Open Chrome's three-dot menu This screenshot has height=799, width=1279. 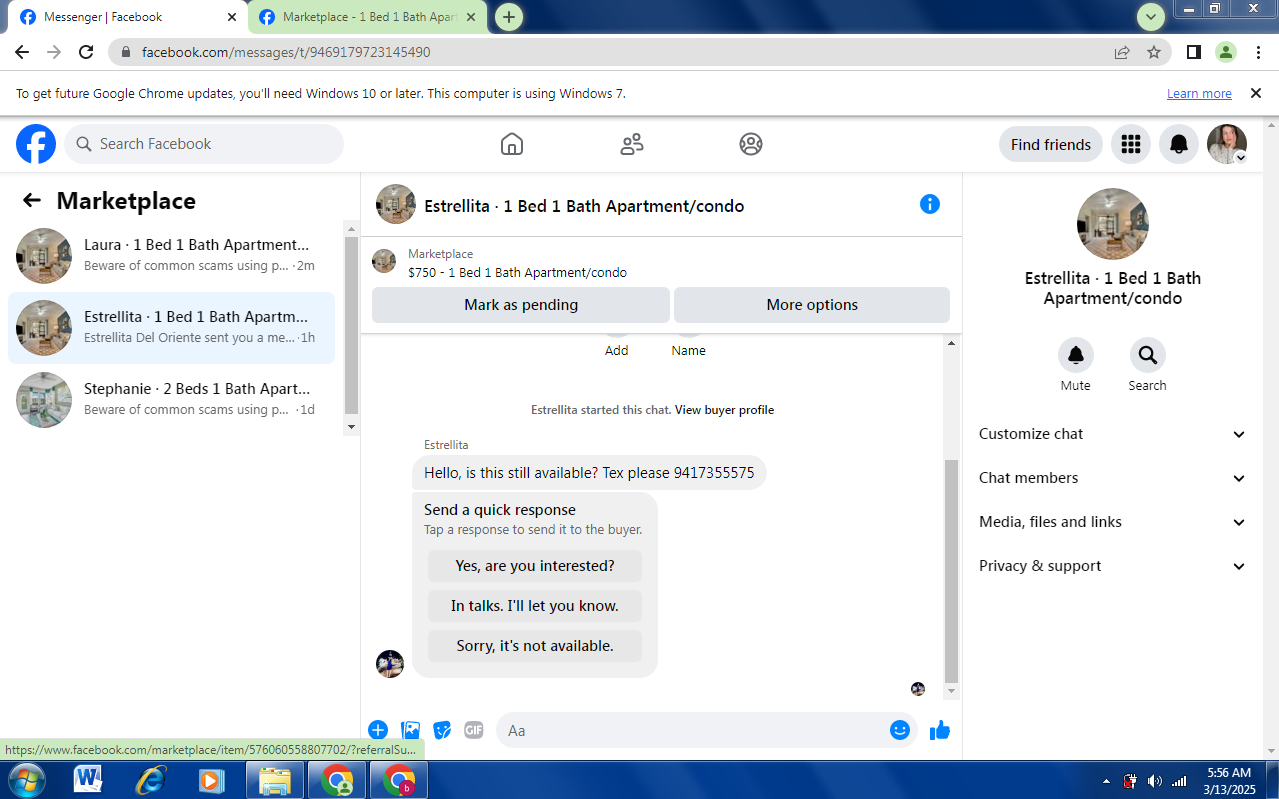1259,52
